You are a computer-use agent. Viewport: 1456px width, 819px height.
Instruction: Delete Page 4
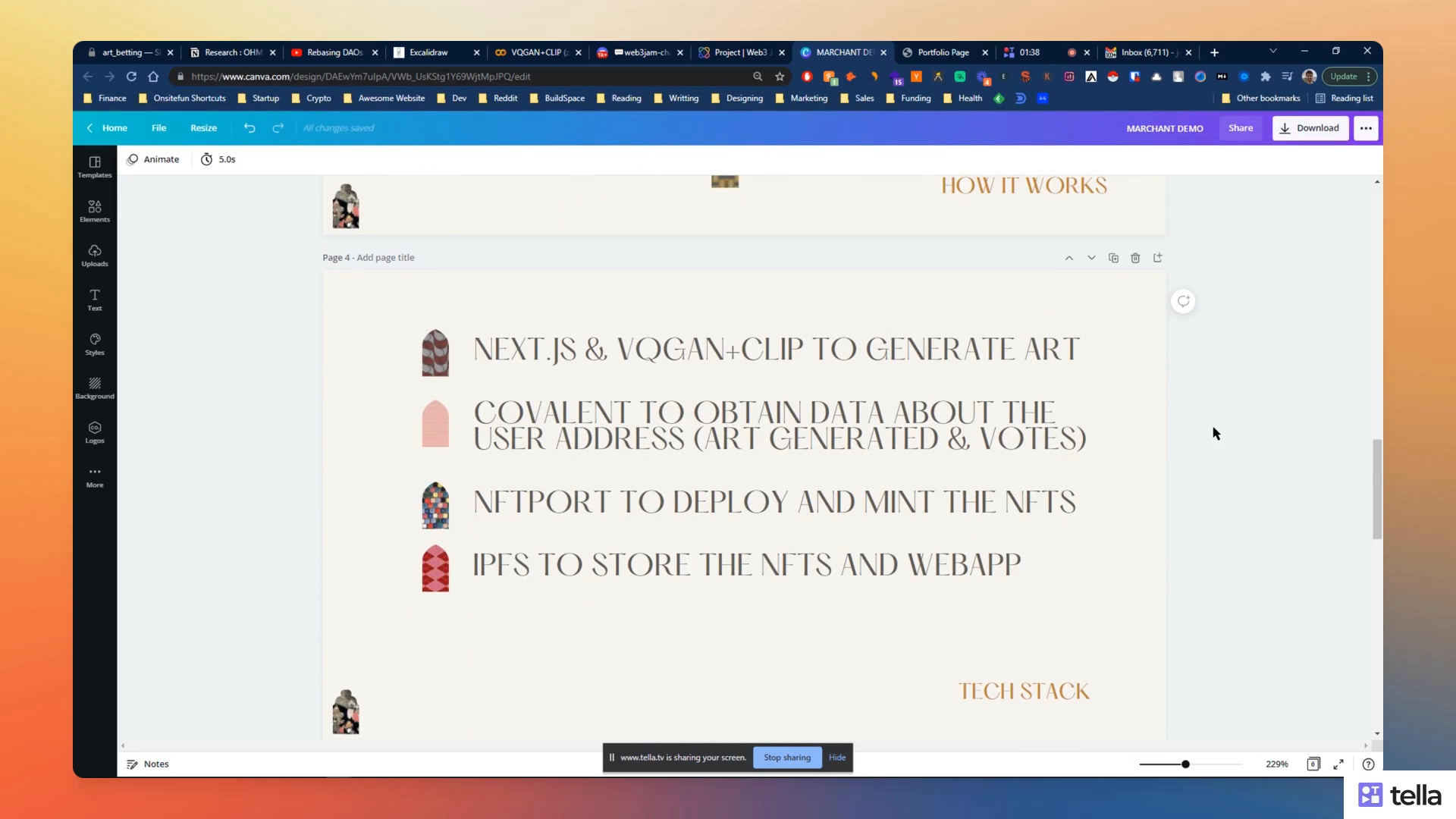pyautogui.click(x=1135, y=258)
